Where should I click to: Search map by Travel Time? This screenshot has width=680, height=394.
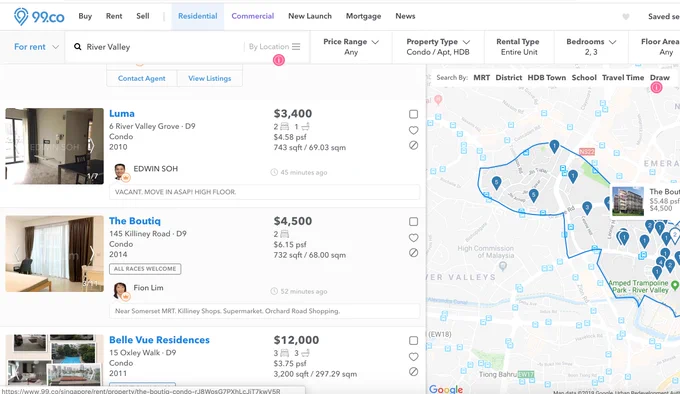click(623, 78)
